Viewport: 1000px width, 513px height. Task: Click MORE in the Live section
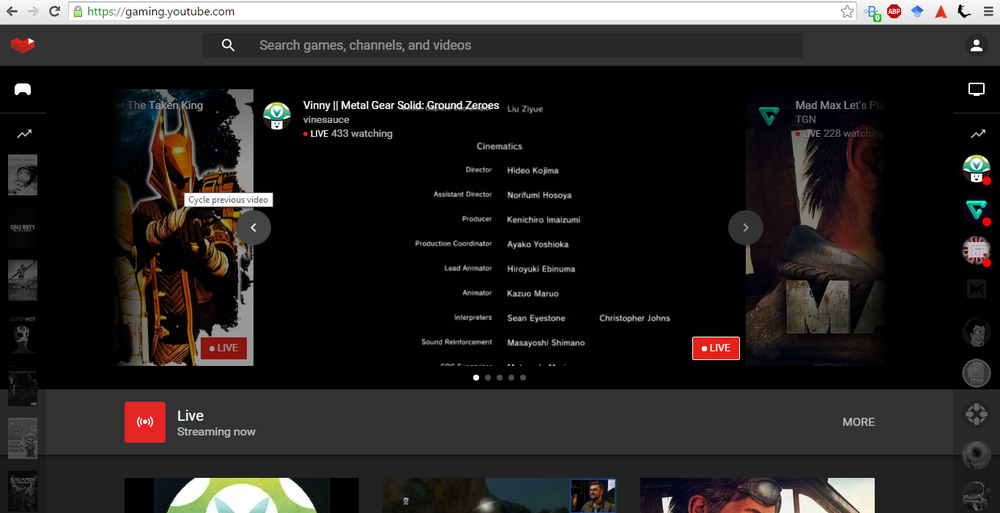(x=858, y=422)
